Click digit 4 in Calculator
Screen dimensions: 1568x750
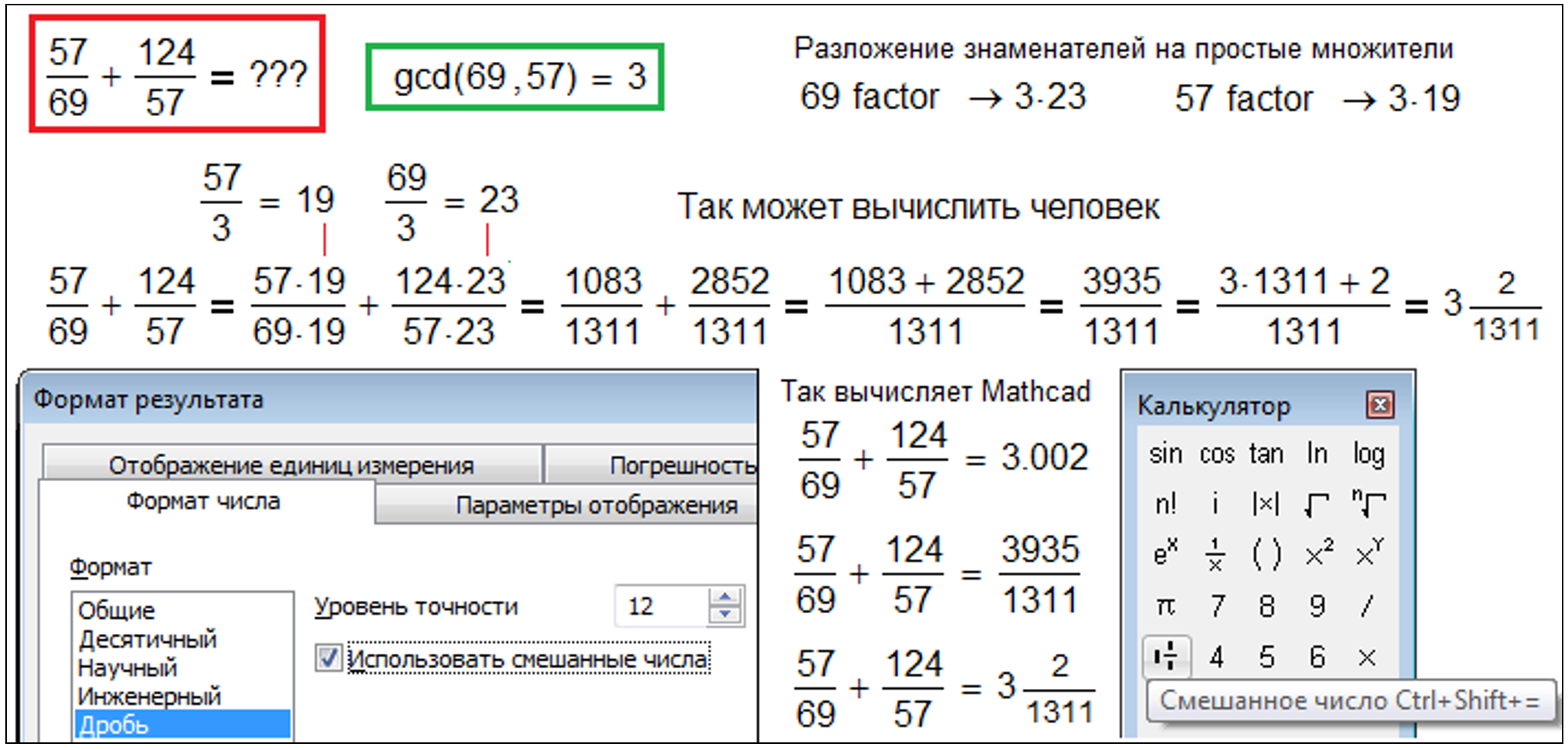pos(1217,657)
